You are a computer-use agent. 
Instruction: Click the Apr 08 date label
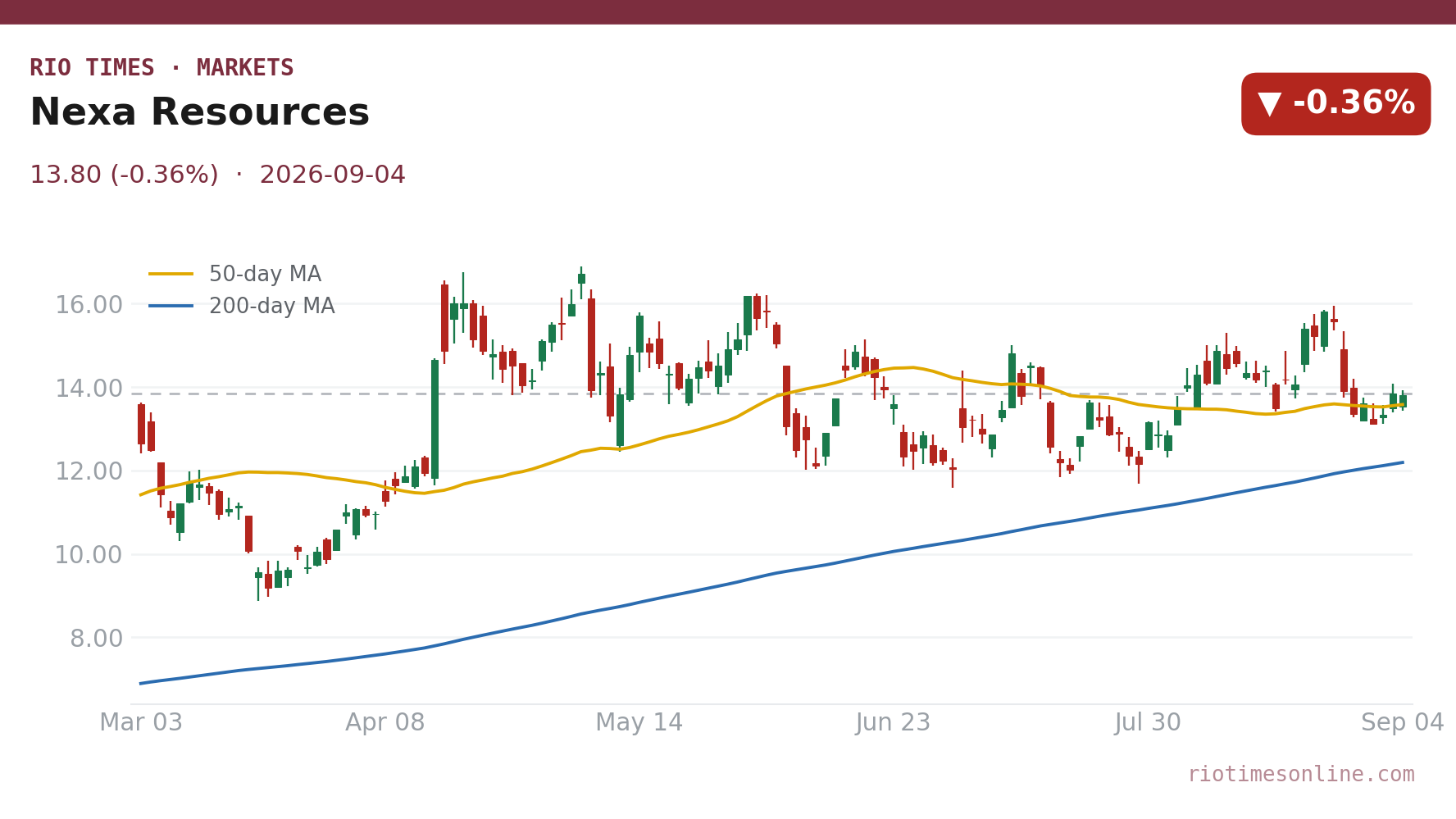coord(385,723)
